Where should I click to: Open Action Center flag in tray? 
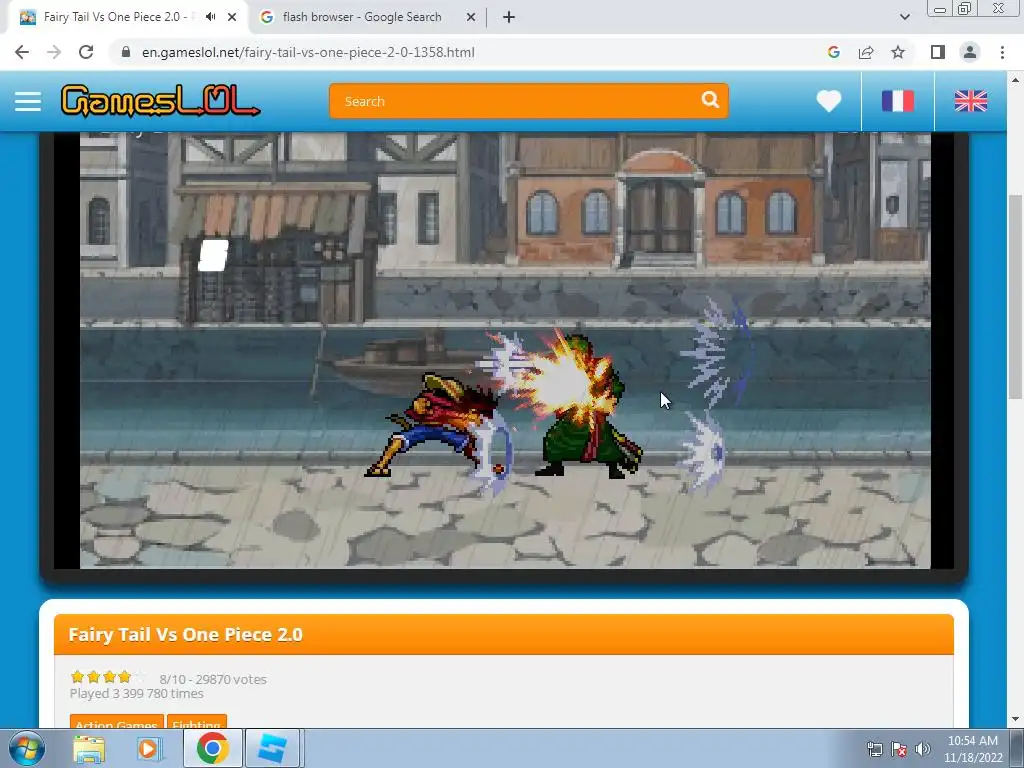pyautogui.click(x=899, y=749)
